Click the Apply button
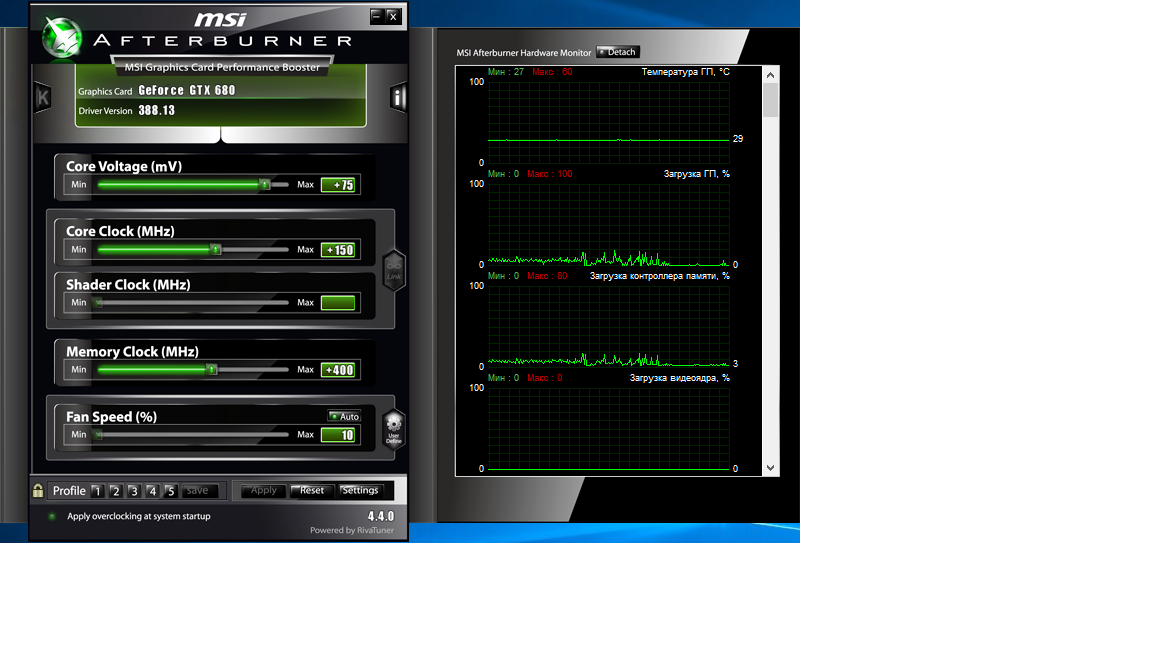The image size is (1152, 648). pos(263,491)
